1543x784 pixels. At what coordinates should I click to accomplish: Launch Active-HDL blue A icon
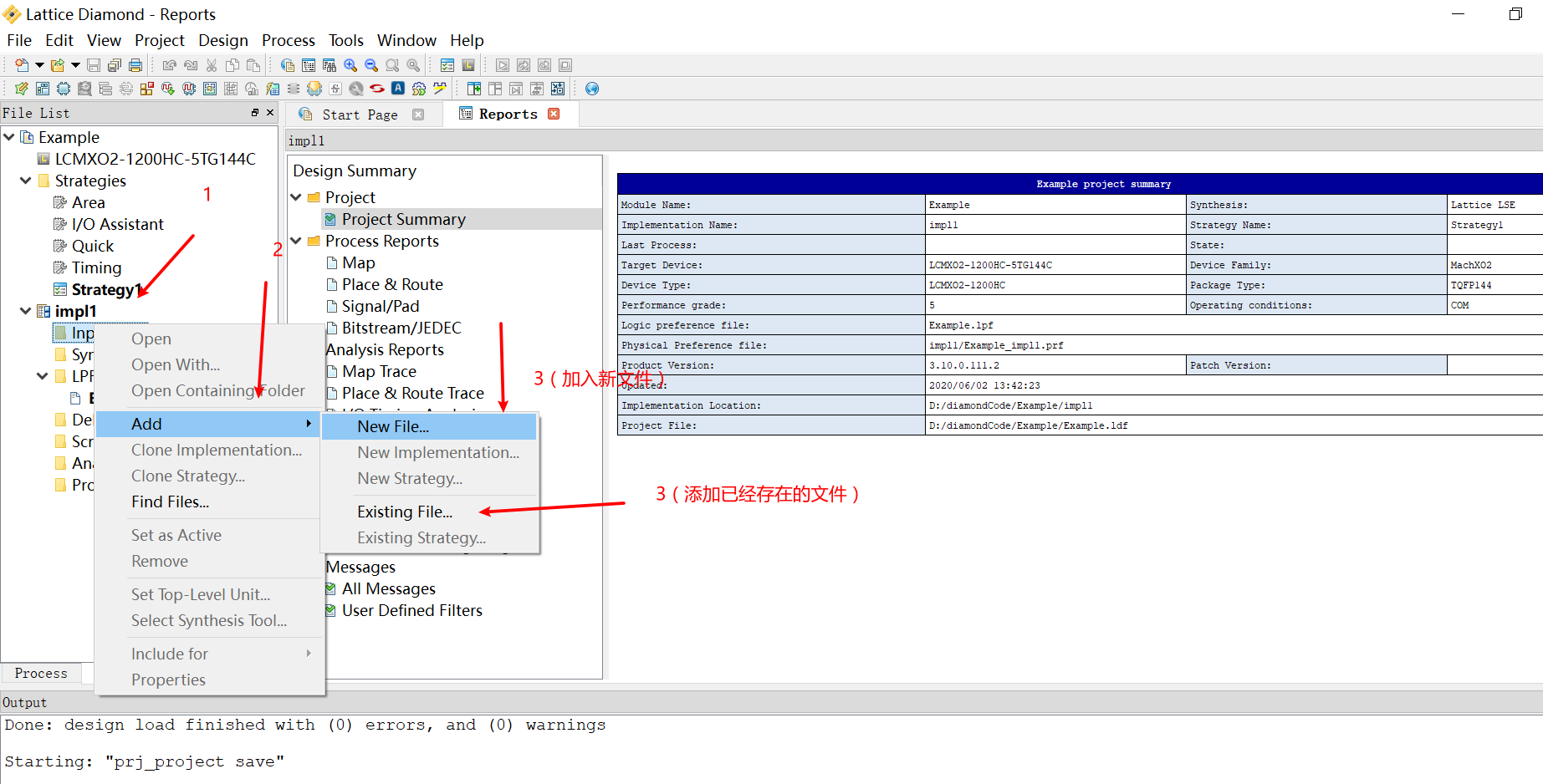398,89
